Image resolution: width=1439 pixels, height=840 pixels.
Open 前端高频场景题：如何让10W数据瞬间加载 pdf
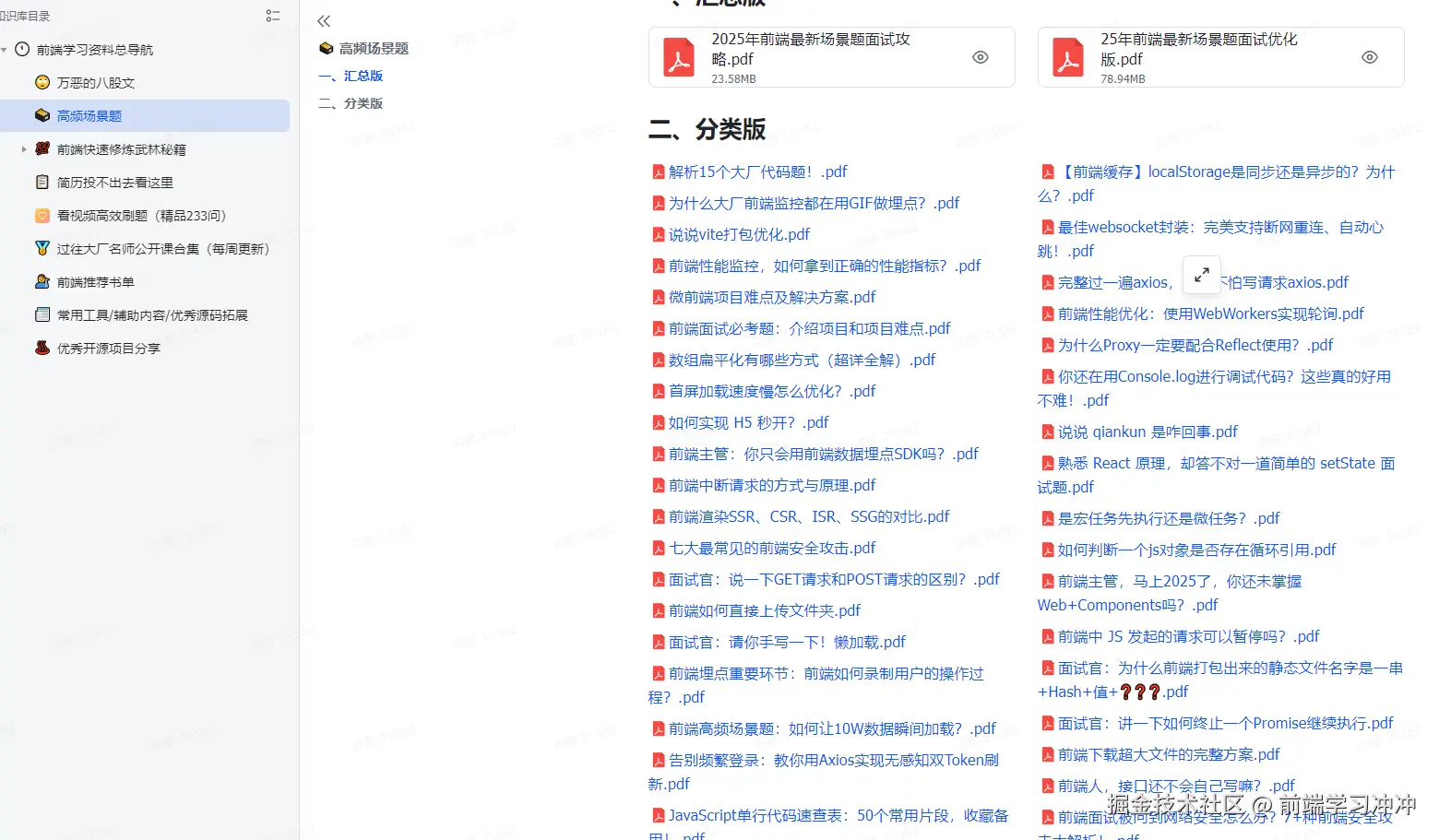[x=832, y=728]
